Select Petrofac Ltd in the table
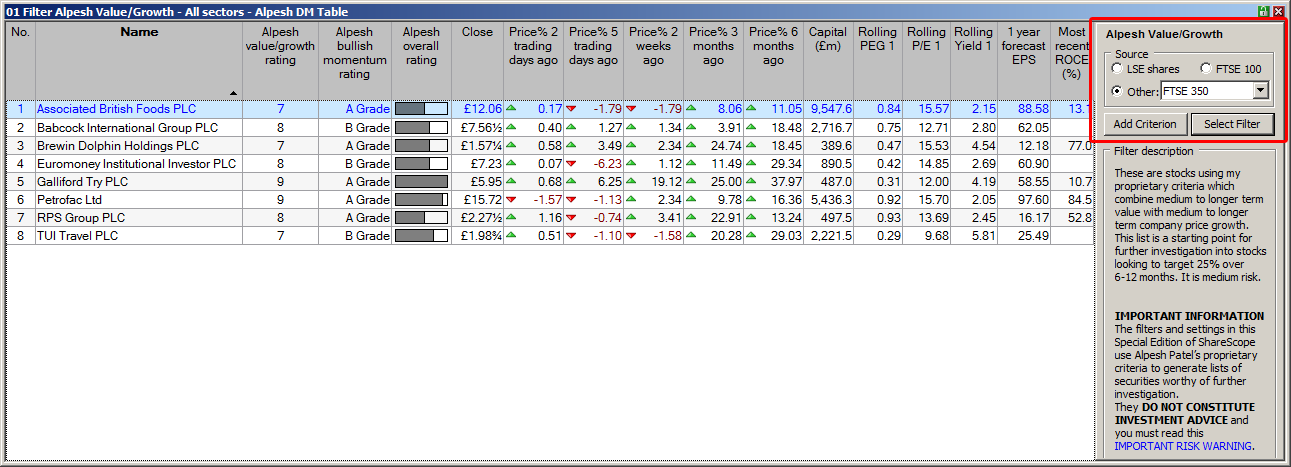This screenshot has width=1291, height=467. [70, 199]
